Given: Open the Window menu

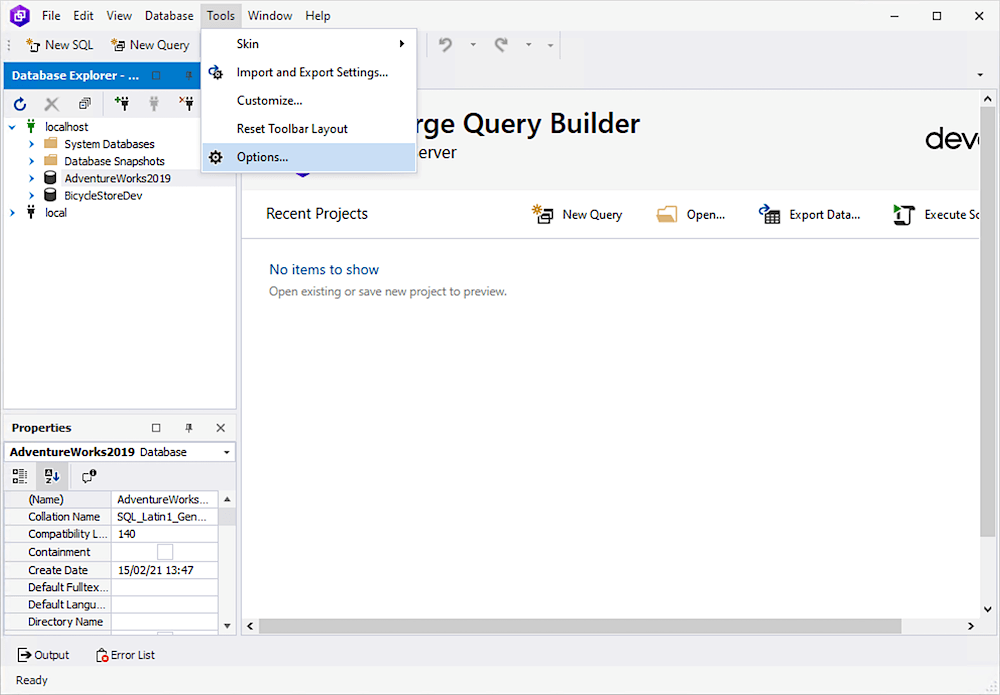Looking at the screenshot, I should tap(270, 15).
